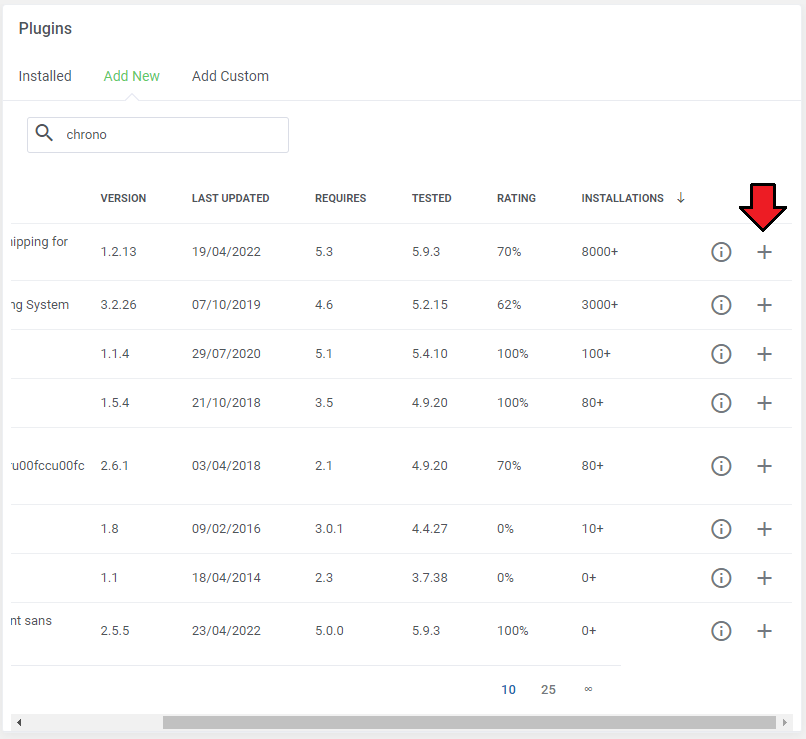Screen dimensions: 806x739
Task: Show 25 plugins per page
Action: pos(548,690)
